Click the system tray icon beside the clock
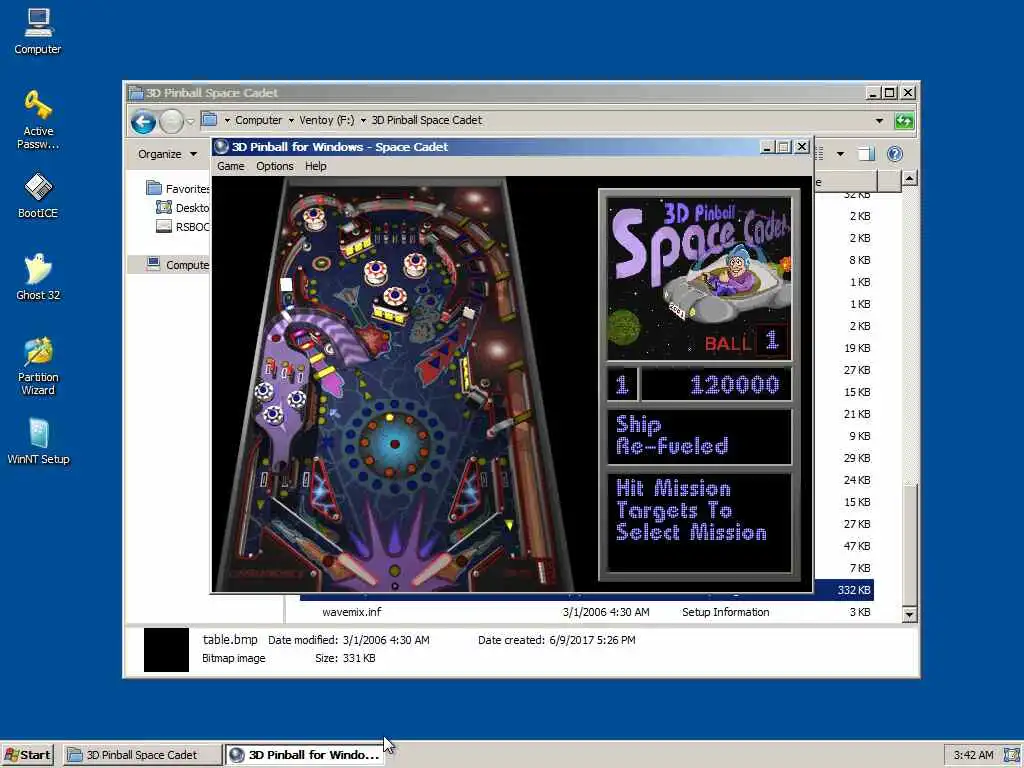 (1012, 755)
